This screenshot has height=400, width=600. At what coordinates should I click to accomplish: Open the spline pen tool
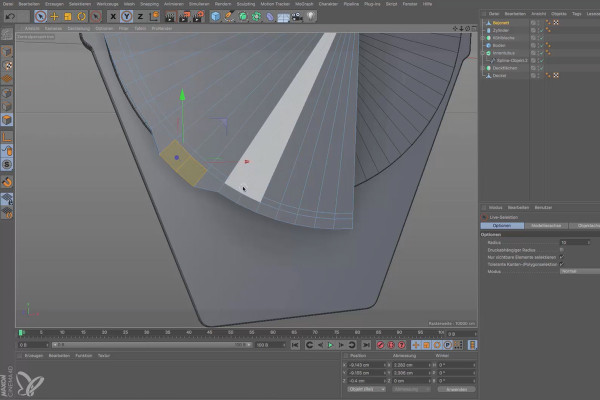[x=229, y=16]
